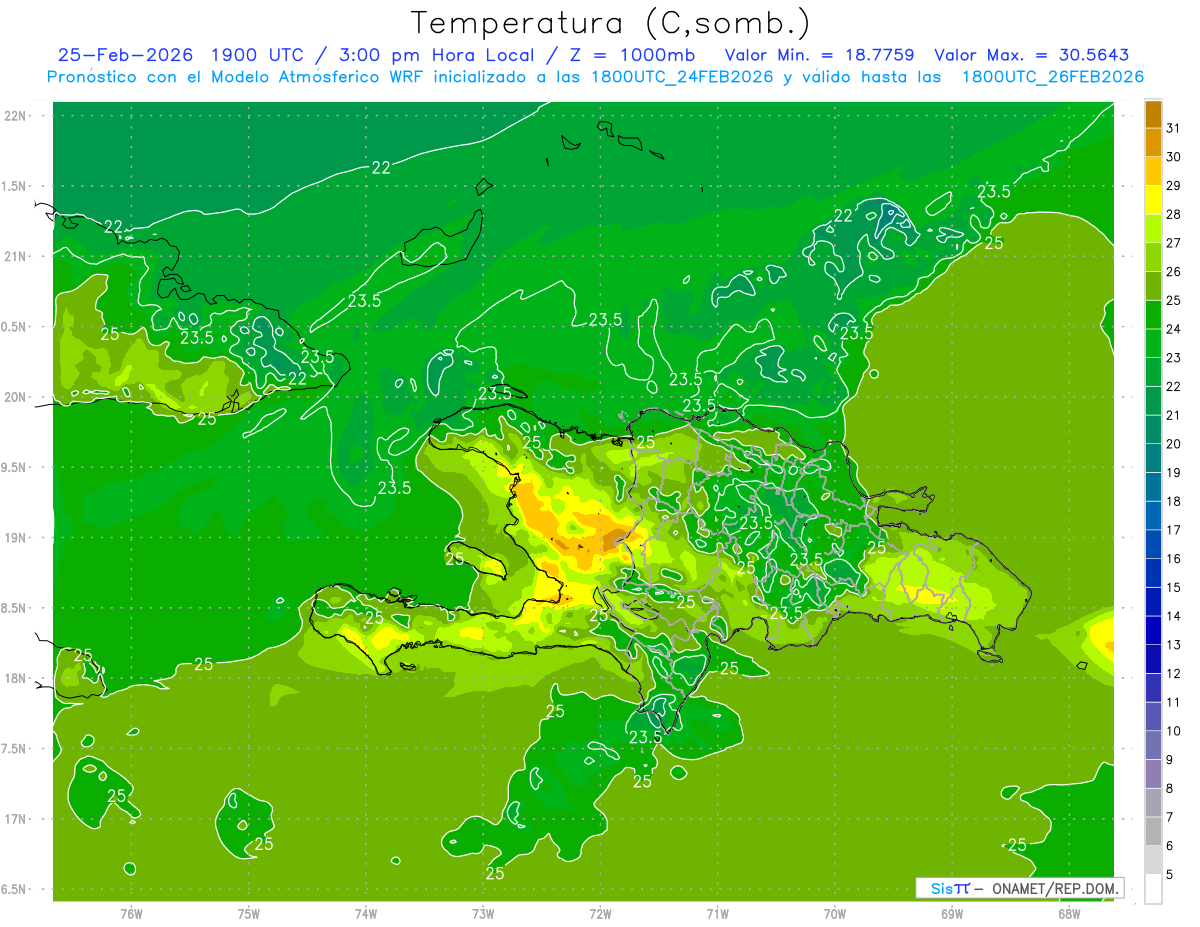Click the "74W" longitude axis label
Screen dimensions: 1200x927
point(365,914)
